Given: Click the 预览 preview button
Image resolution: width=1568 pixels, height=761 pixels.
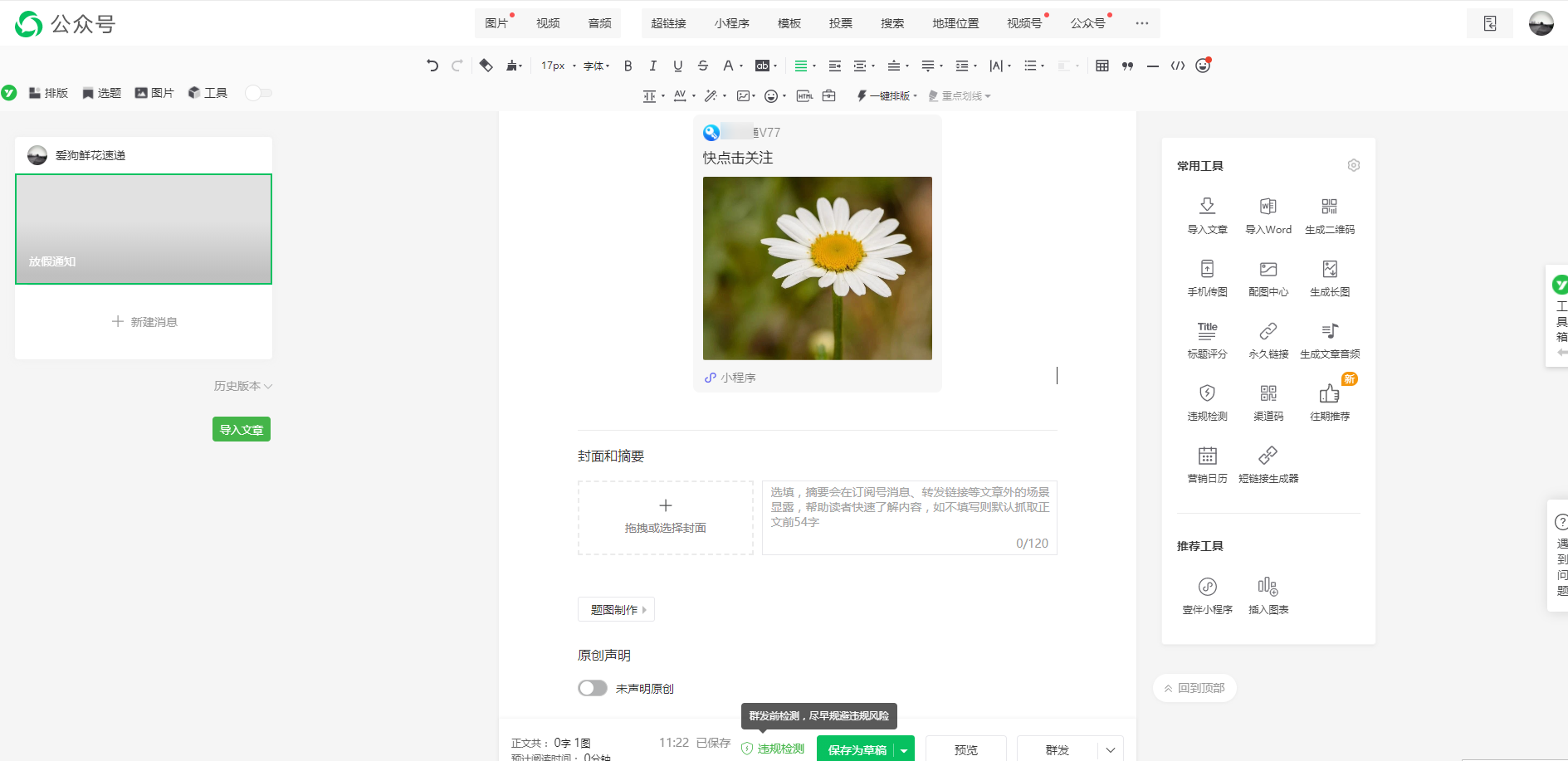Looking at the screenshot, I should pos(965,749).
